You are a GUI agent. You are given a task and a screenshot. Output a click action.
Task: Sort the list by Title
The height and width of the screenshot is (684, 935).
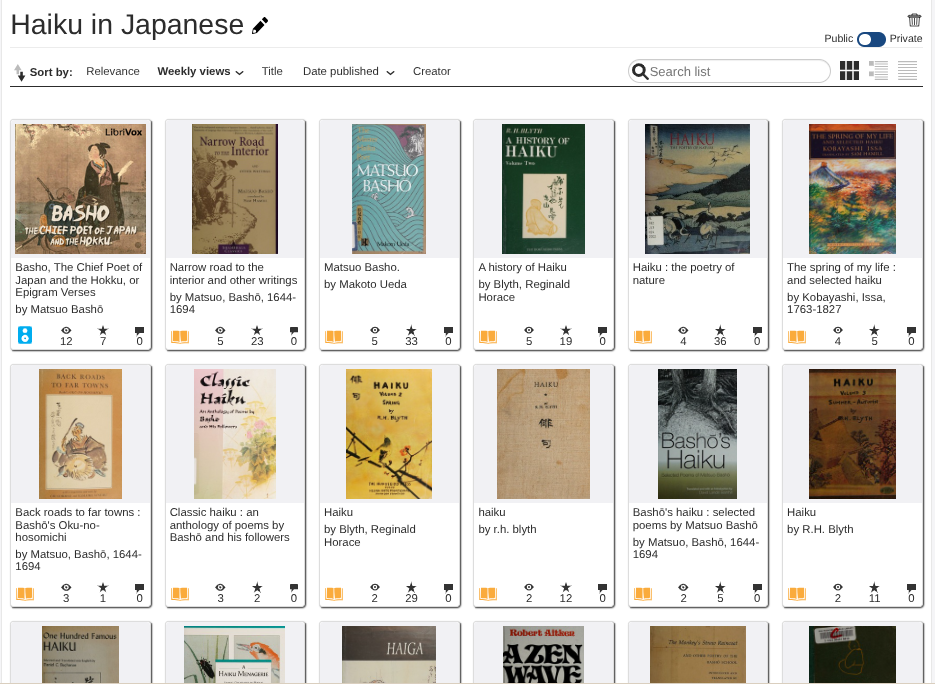tap(272, 72)
